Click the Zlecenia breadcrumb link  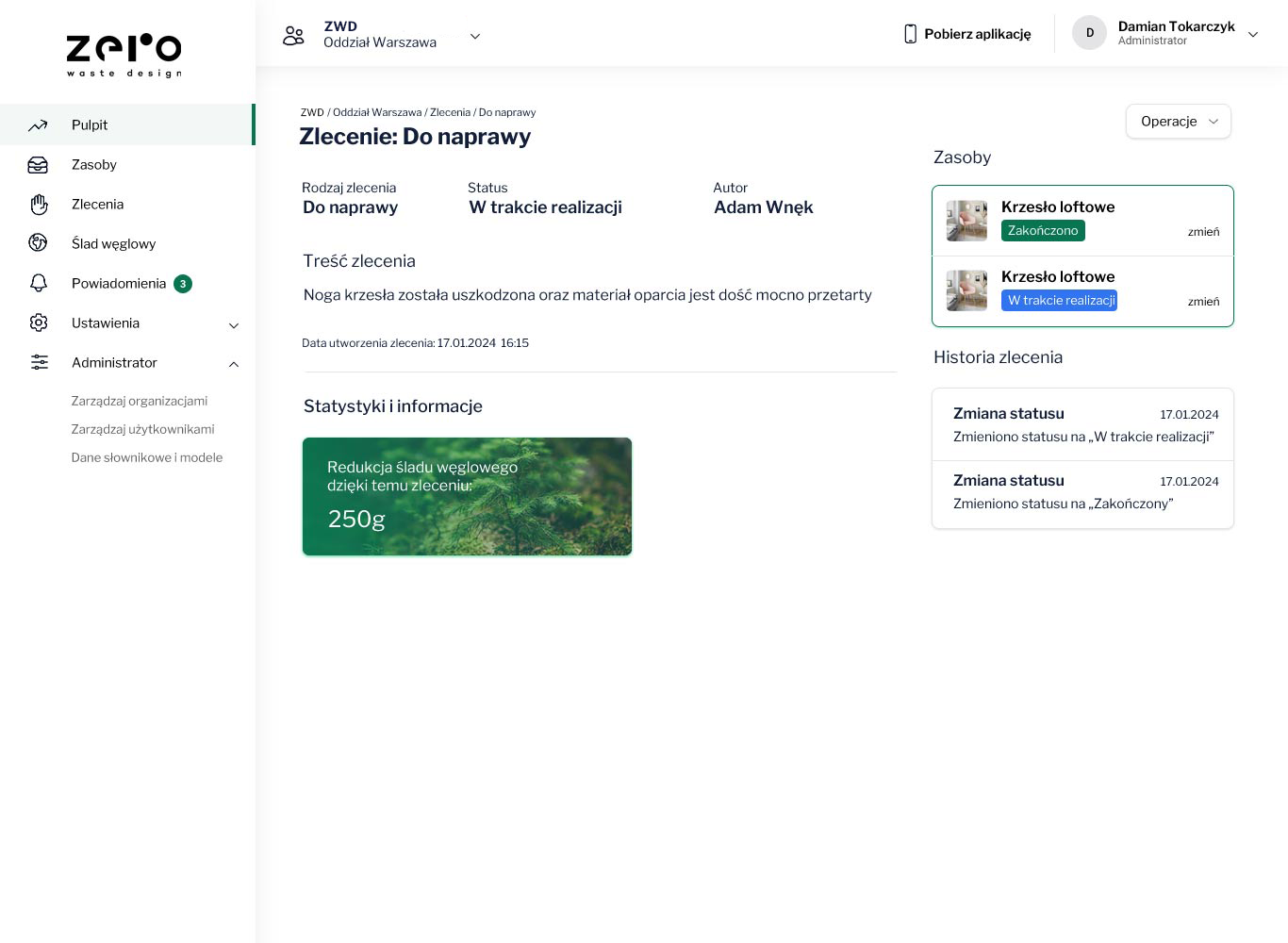(450, 112)
